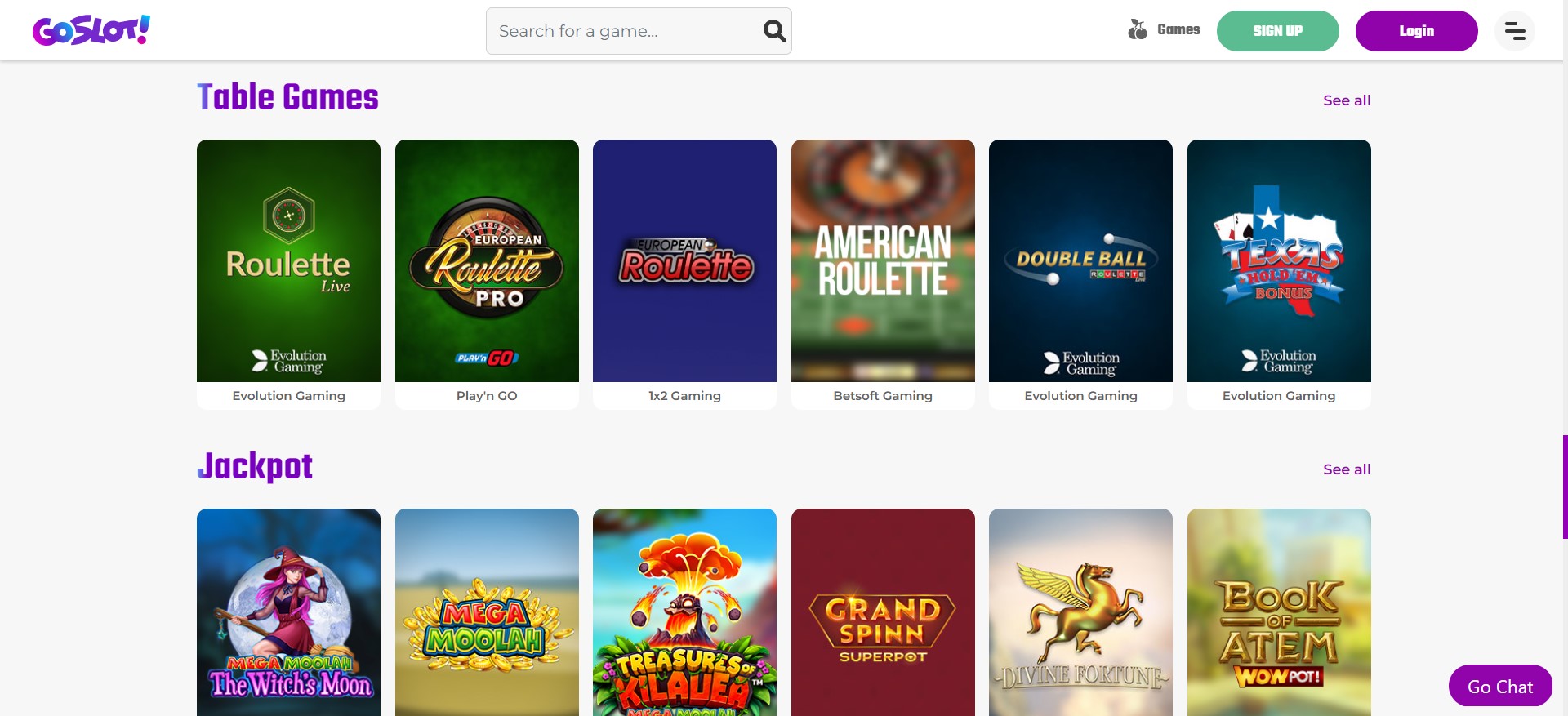Viewport: 1568px width, 716px height.
Task: Click Betsoft Gaming provider label
Action: coord(883,396)
